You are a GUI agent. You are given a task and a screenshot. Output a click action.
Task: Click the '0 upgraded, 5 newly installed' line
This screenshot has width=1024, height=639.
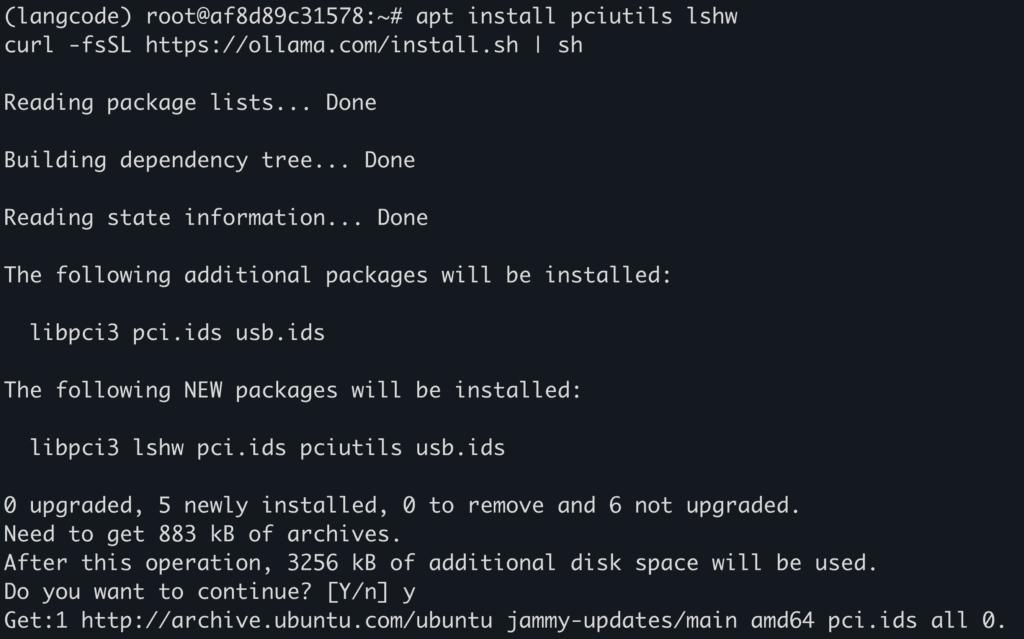coord(402,506)
